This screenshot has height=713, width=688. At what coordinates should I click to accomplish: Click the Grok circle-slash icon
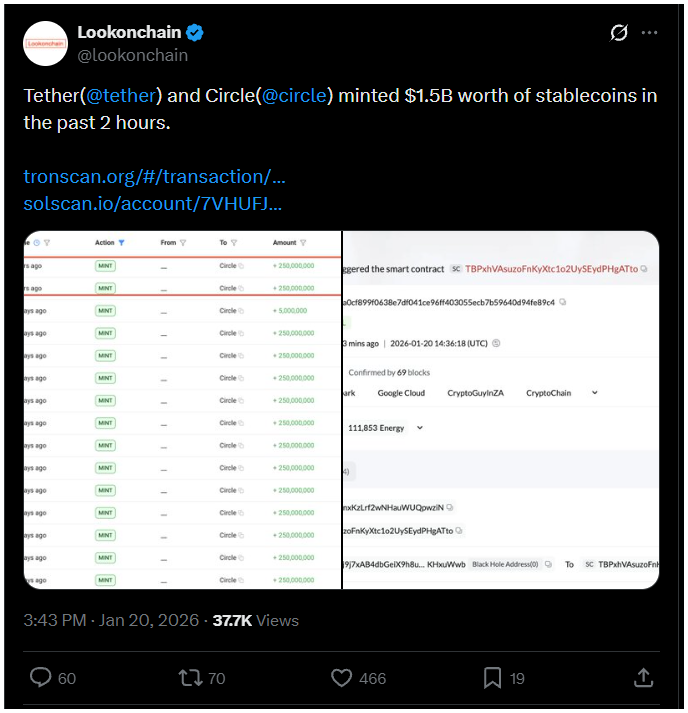[619, 33]
